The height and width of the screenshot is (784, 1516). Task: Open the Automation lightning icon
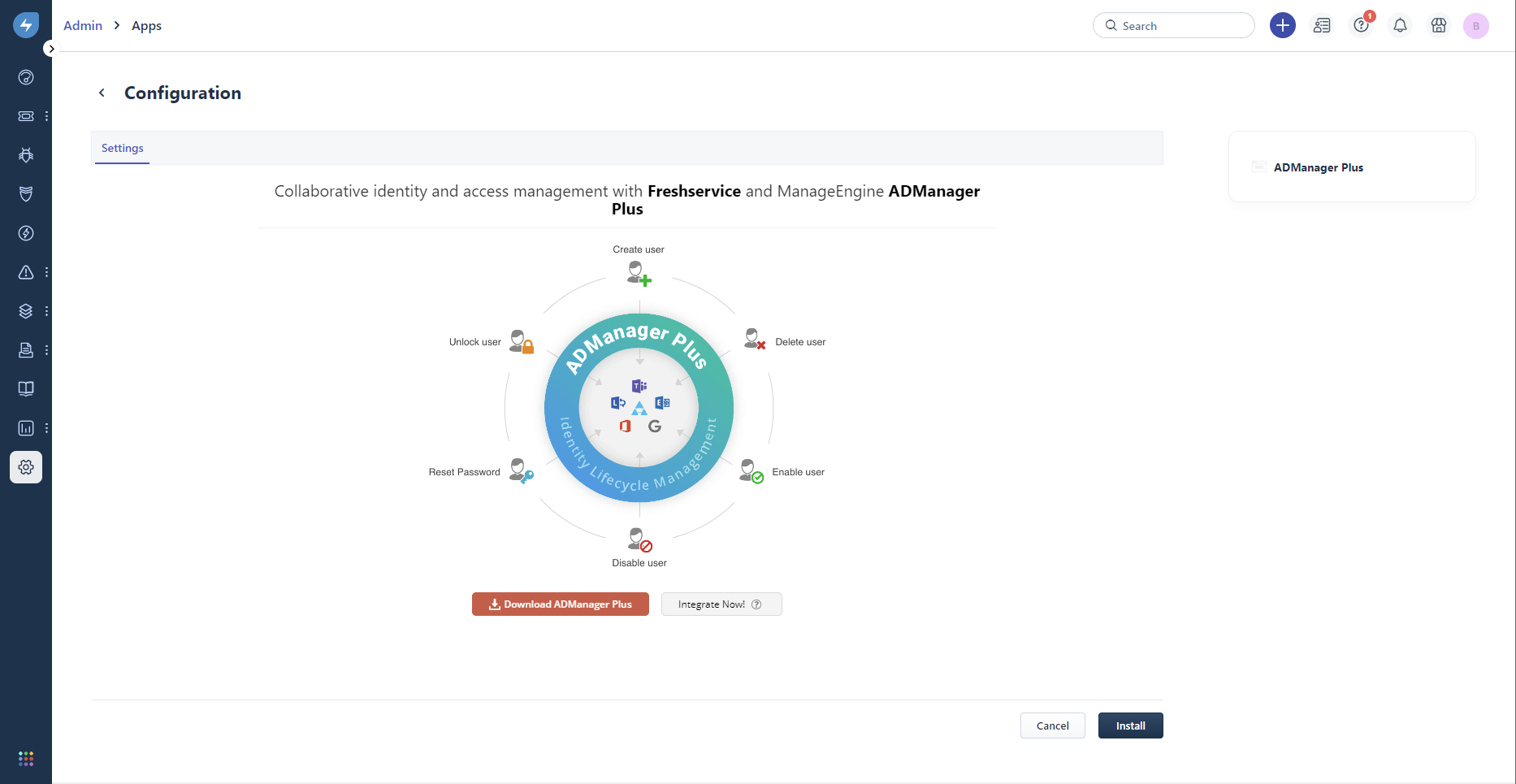click(x=25, y=233)
